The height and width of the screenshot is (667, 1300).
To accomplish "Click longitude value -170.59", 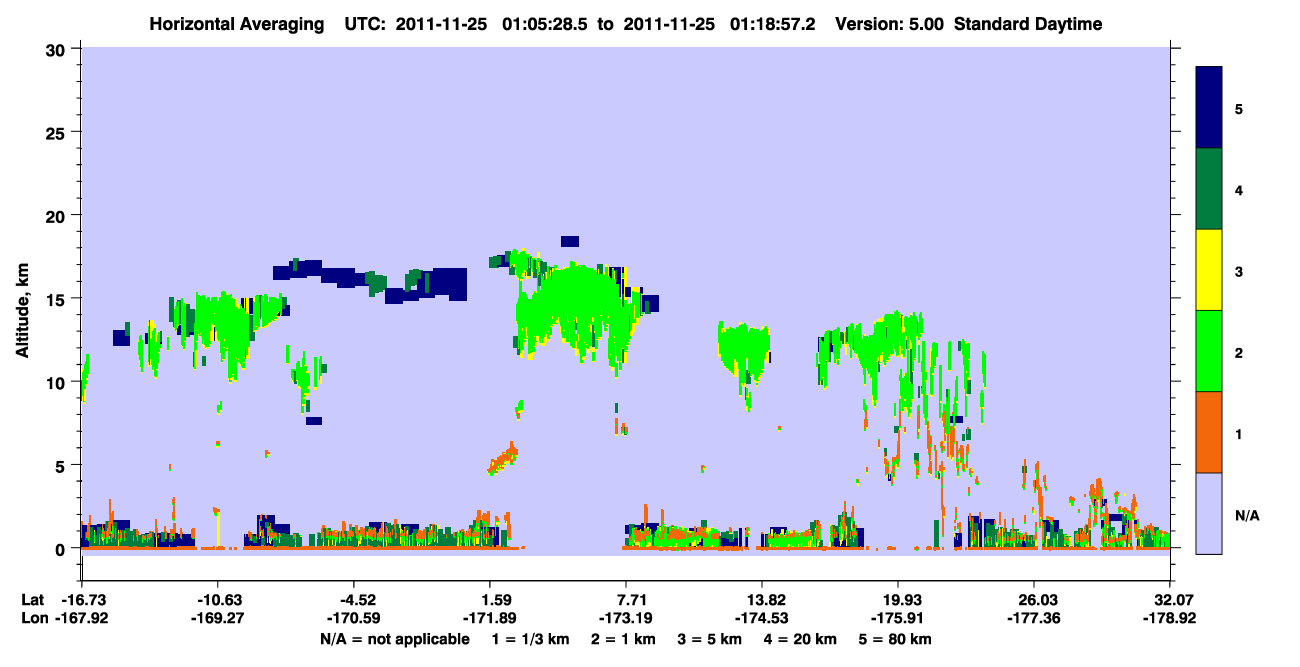I will click(353, 618).
